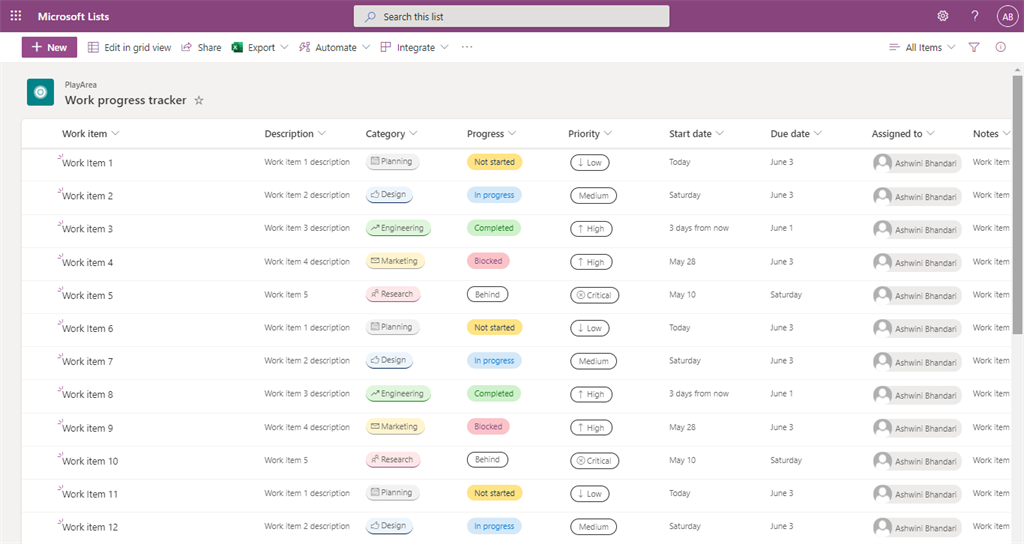Open the Priority column header menu
This screenshot has width=1024, height=544.
tap(590, 134)
